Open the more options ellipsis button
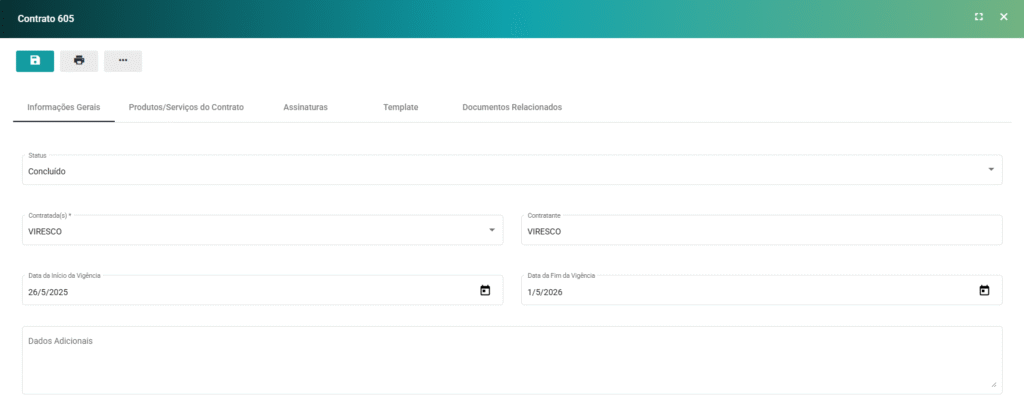Viewport: 1024px width, 401px height. point(123,61)
